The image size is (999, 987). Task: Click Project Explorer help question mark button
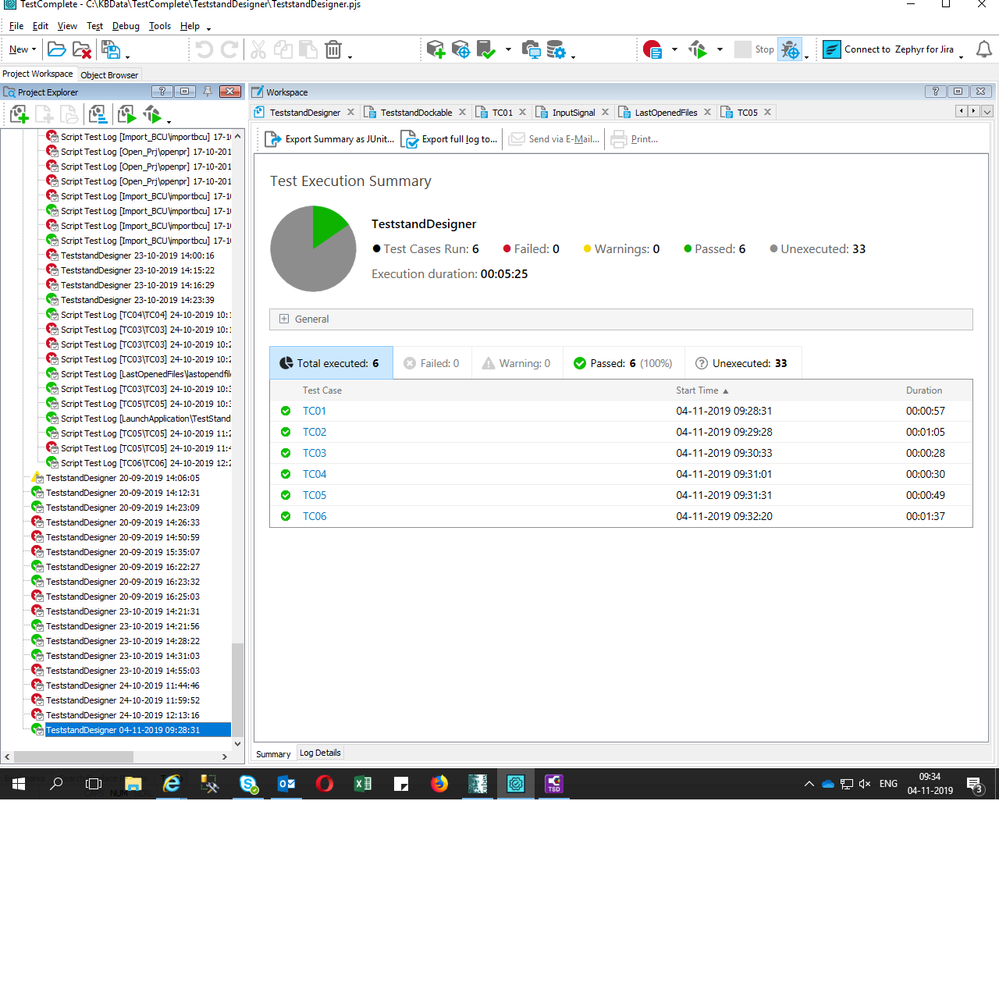[162, 92]
